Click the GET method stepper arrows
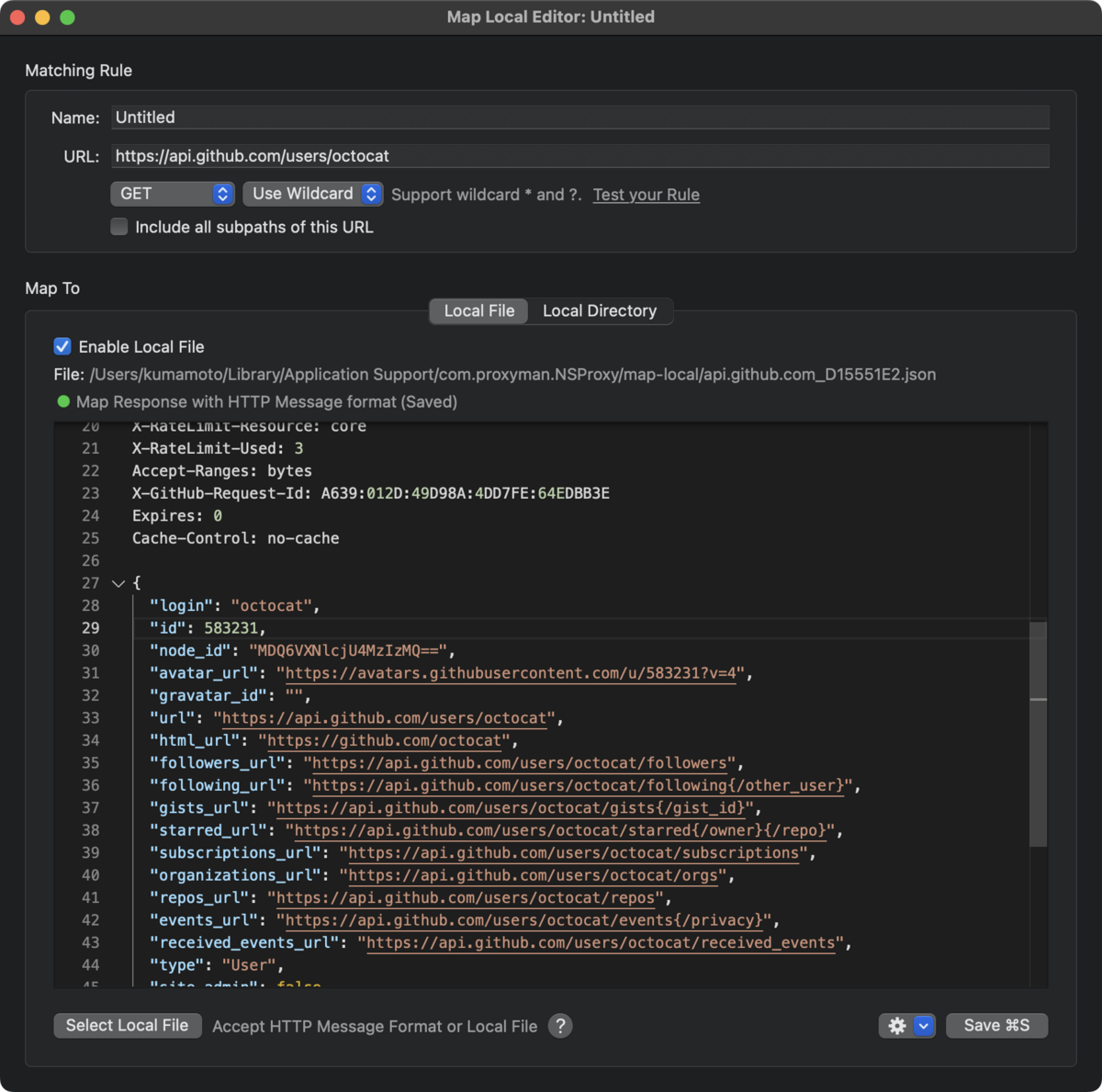1102x1092 pixels. click(221, 194)
